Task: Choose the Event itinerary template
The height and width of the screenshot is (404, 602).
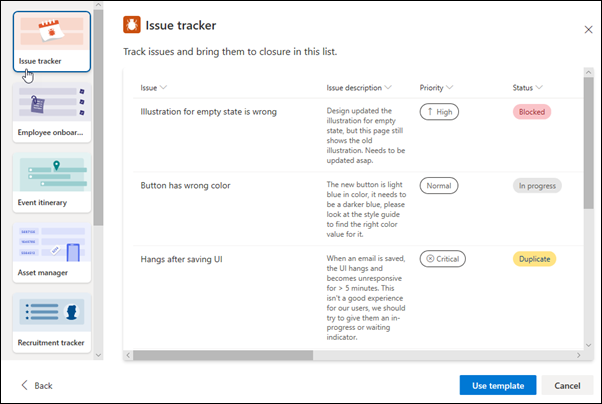Action: click(x=52, y=182)
